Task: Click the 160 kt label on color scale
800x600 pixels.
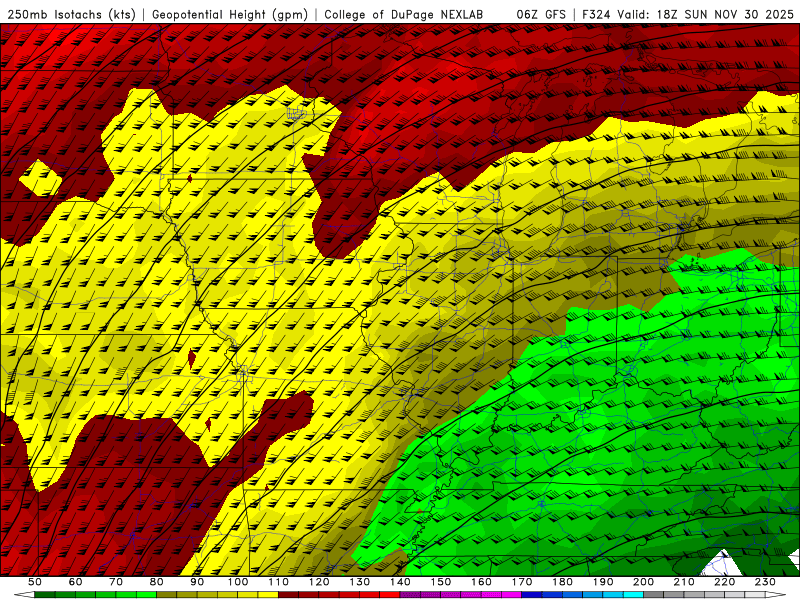Action: point(482,582)
